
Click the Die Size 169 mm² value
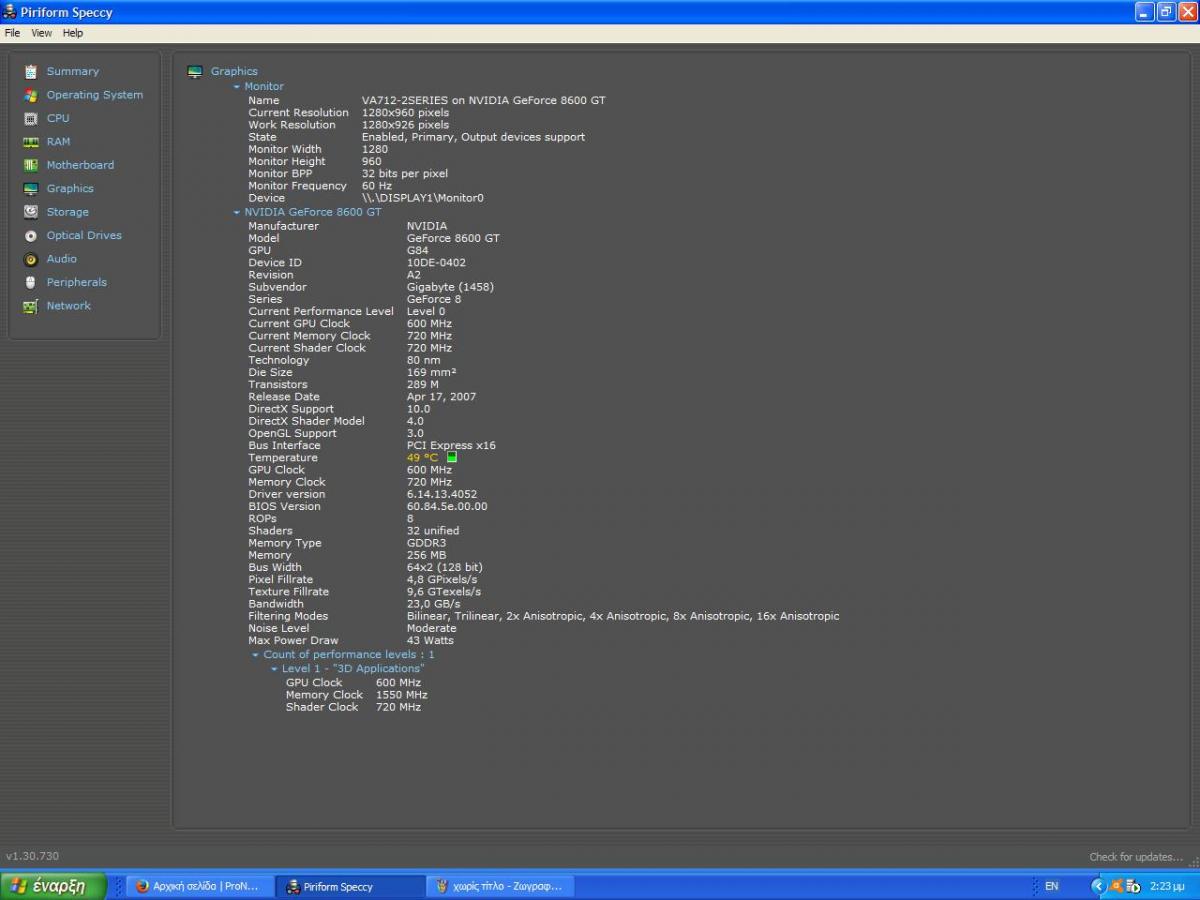click(431, 373)
